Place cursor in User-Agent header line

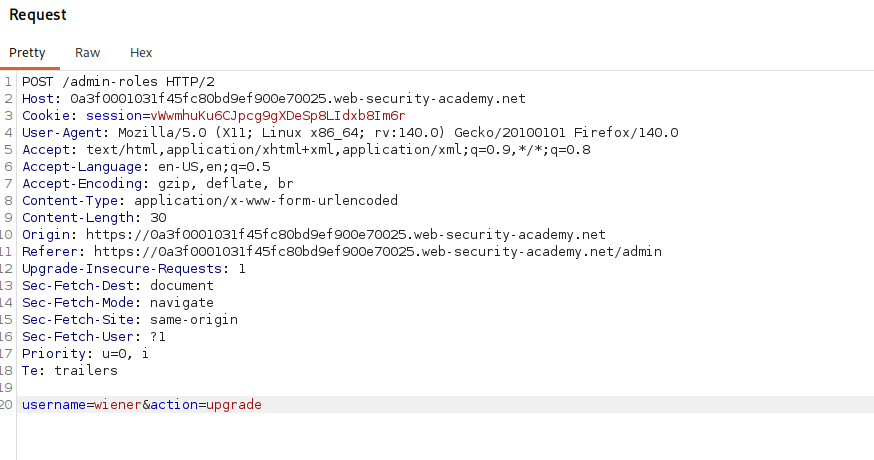click(x=350, y=133)
